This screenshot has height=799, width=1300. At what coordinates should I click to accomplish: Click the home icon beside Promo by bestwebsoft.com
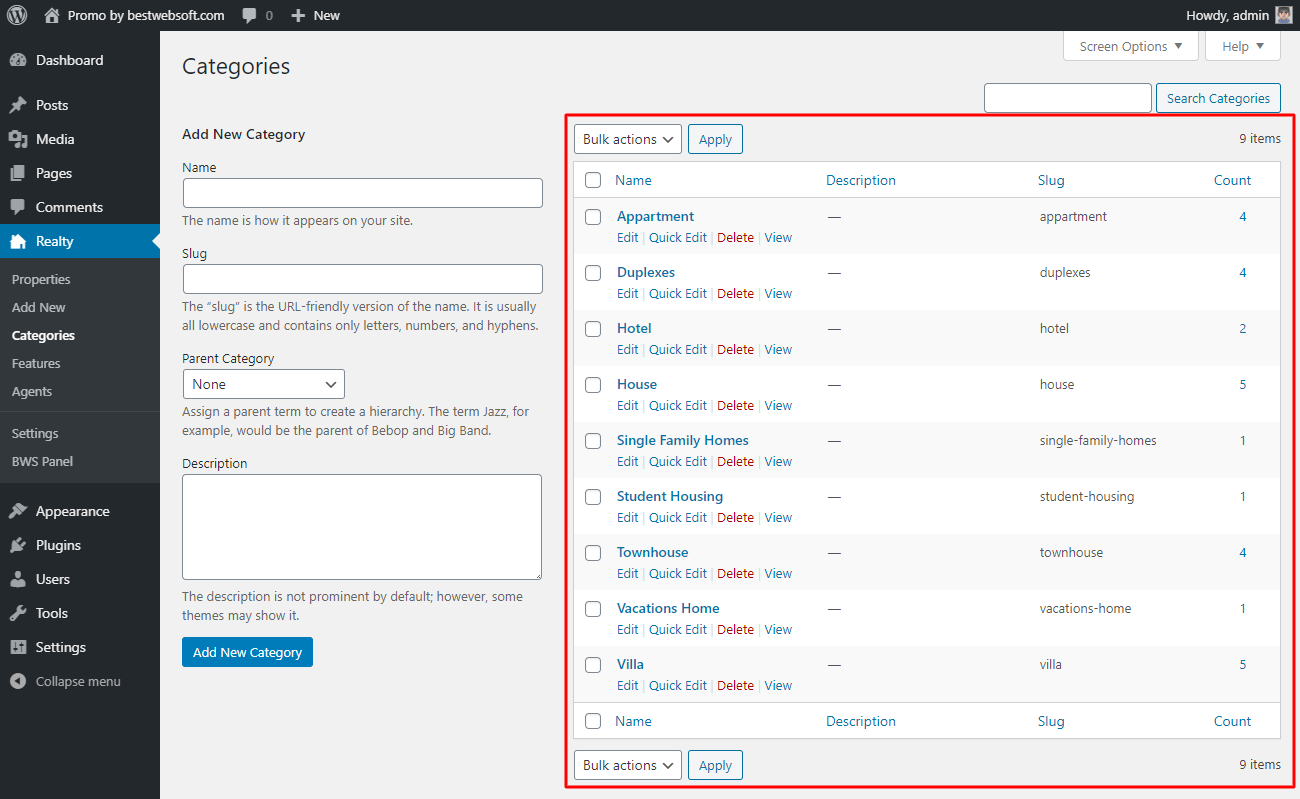pyautogui.click(x=52, y=15)
